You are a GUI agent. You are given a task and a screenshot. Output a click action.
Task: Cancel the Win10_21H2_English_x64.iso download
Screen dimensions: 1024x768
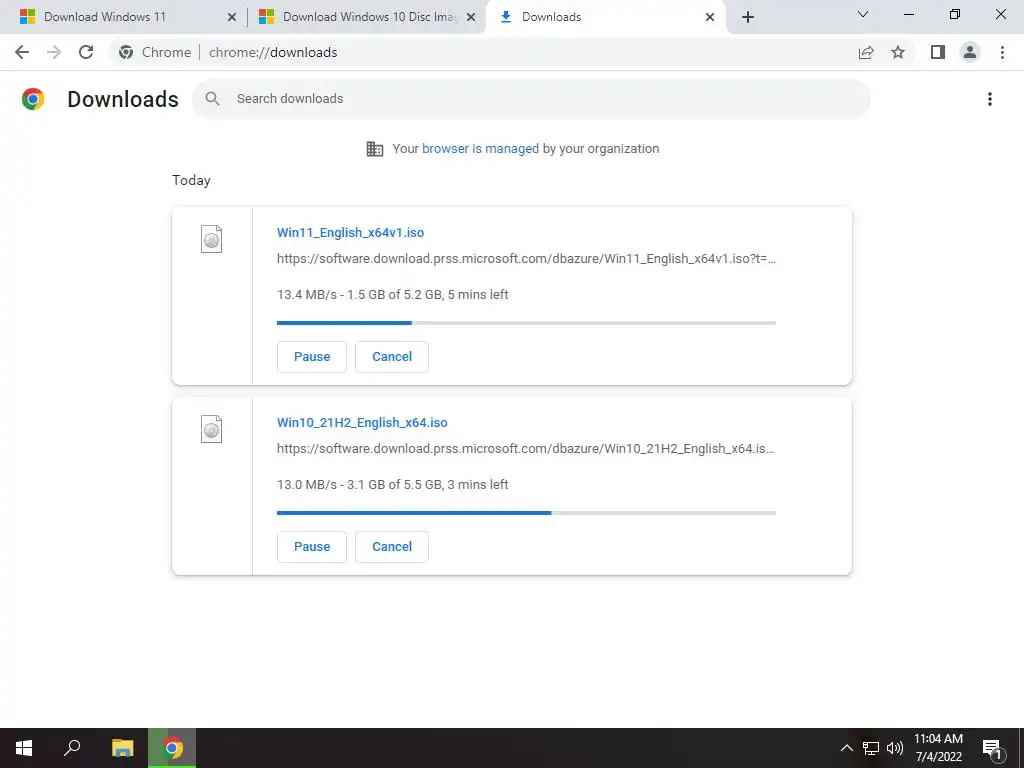pyautogui.click(x=392, y=547)
